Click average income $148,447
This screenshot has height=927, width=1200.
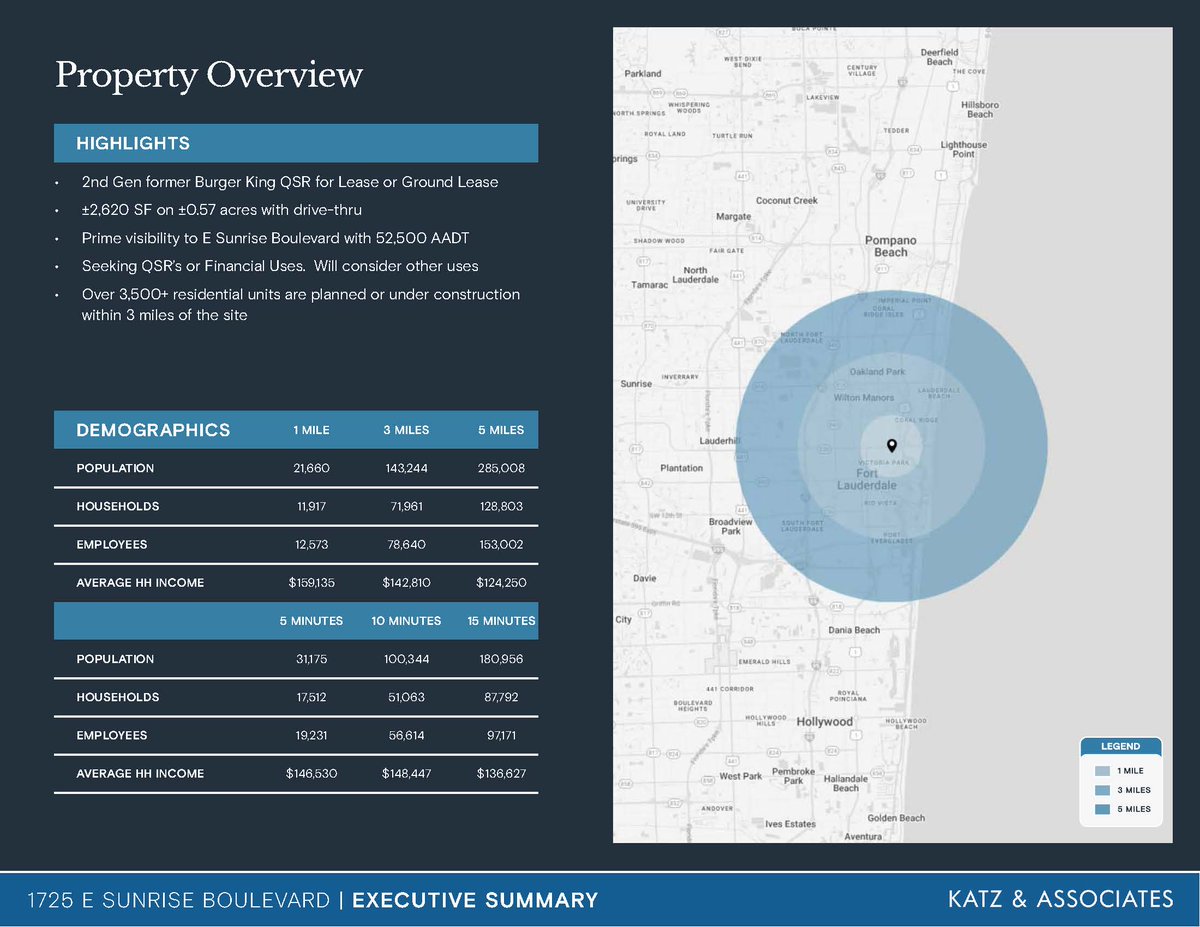point(406,773)
